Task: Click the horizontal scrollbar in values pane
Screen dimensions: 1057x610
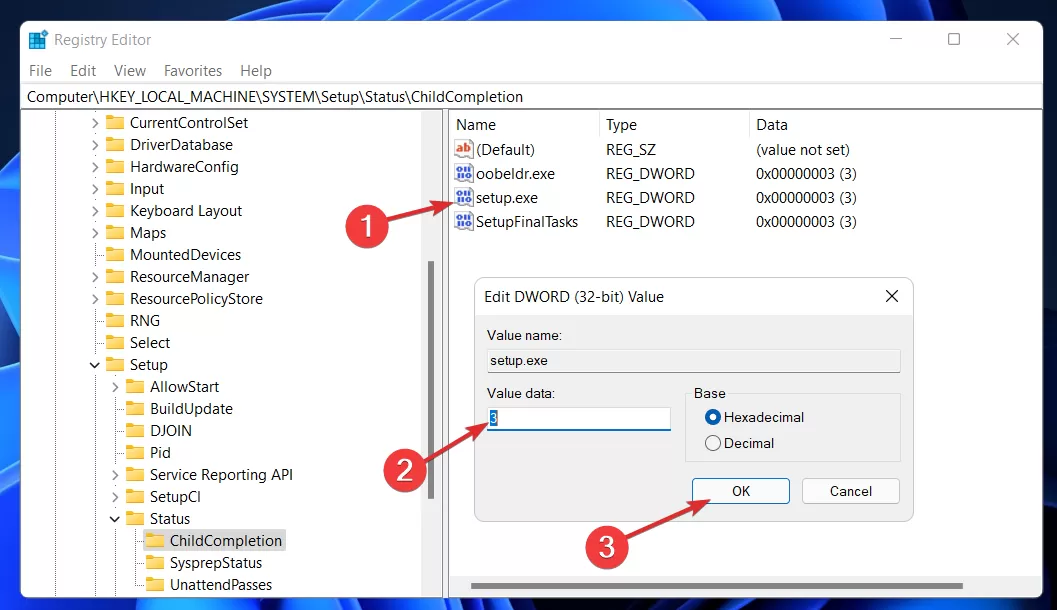Action: (x=717, y=586)
